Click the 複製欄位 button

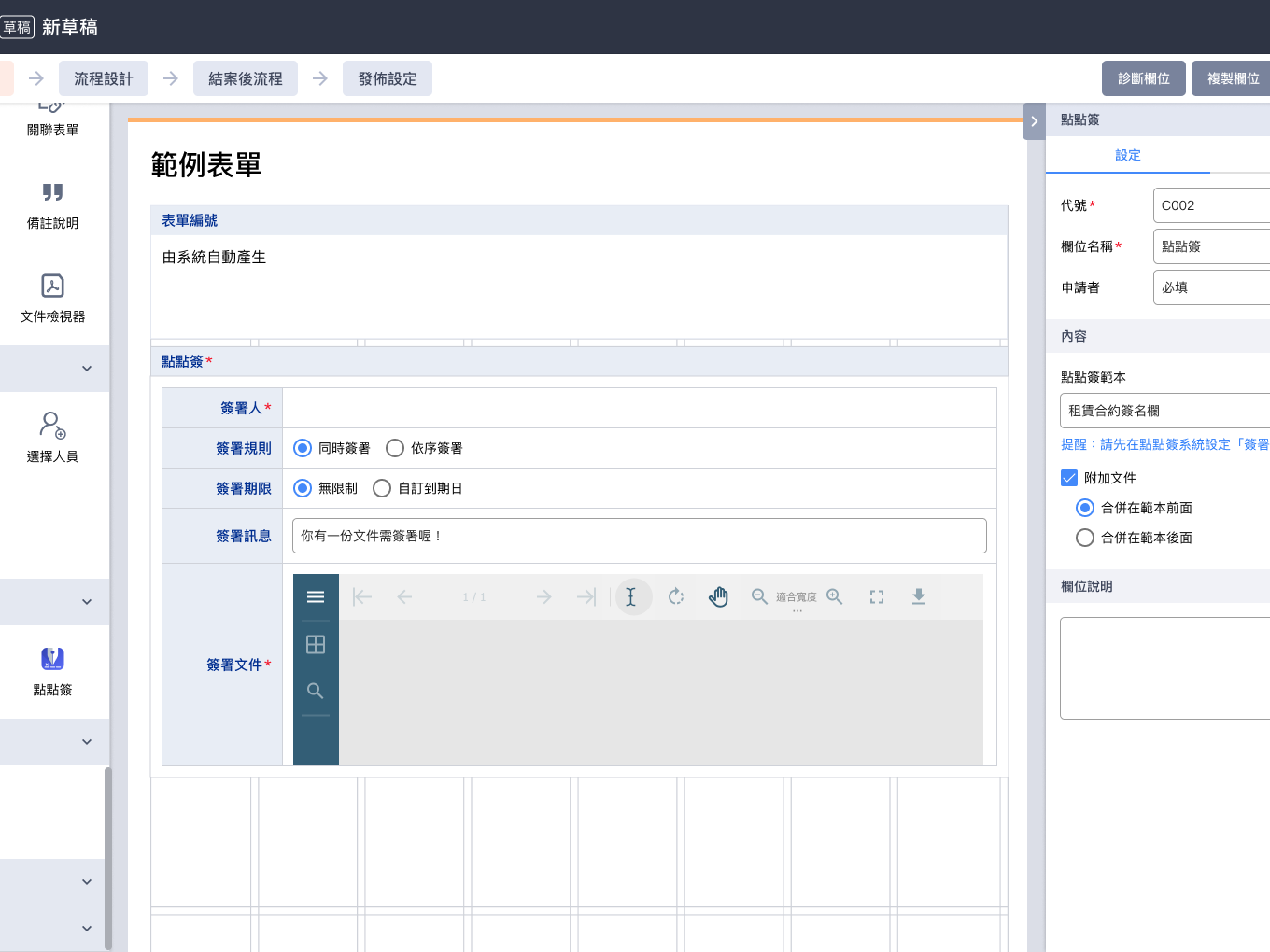pos(1231,78)
